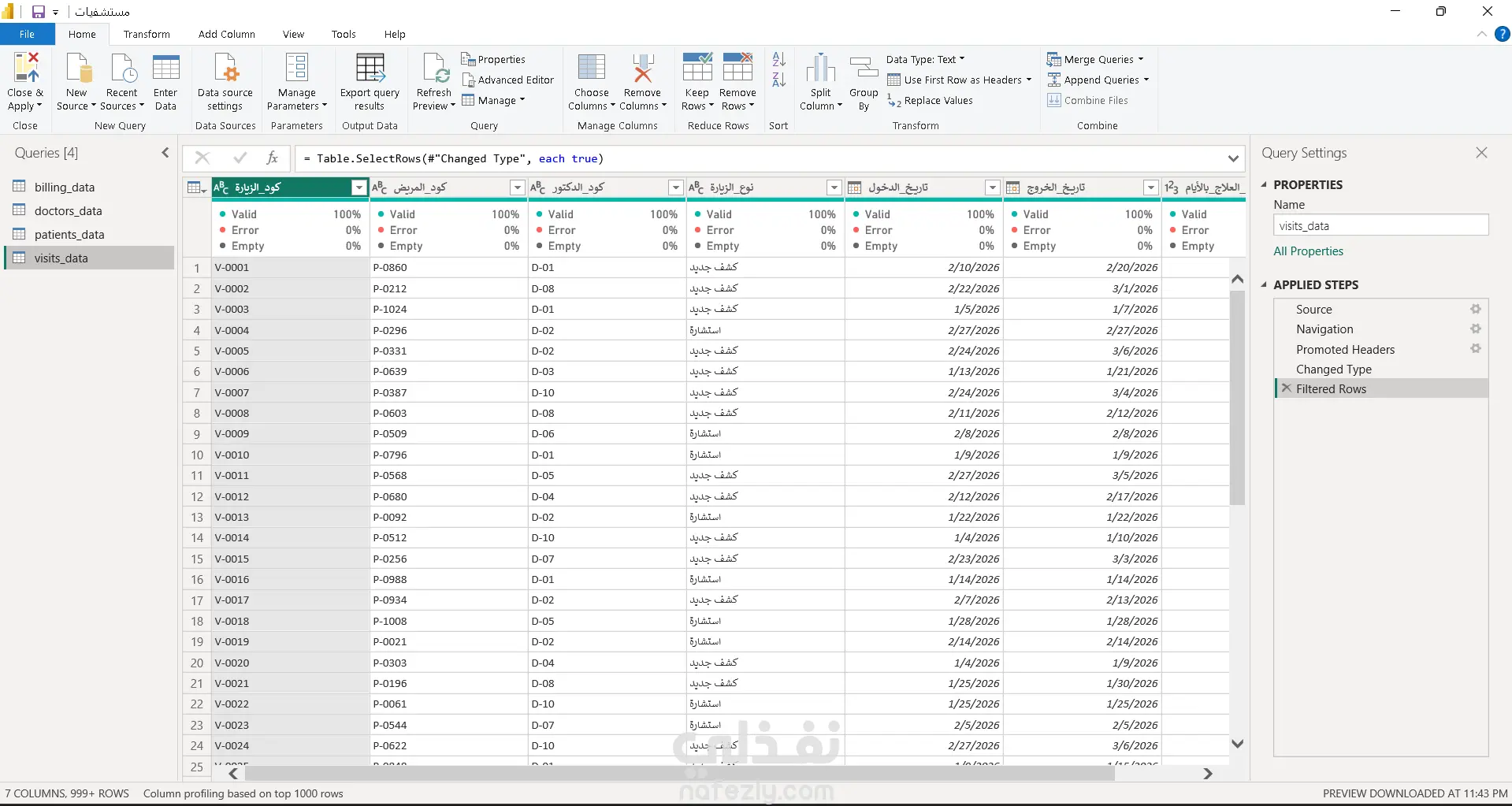Viewport: 1512px width, 806px height.
Task: Click the vertical scrollbar down arrow
Action: [1237, 743]
